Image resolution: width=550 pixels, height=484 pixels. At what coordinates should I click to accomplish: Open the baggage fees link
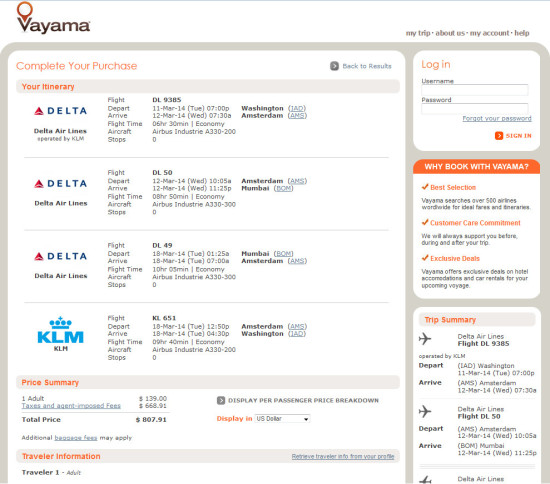point(76,438)
